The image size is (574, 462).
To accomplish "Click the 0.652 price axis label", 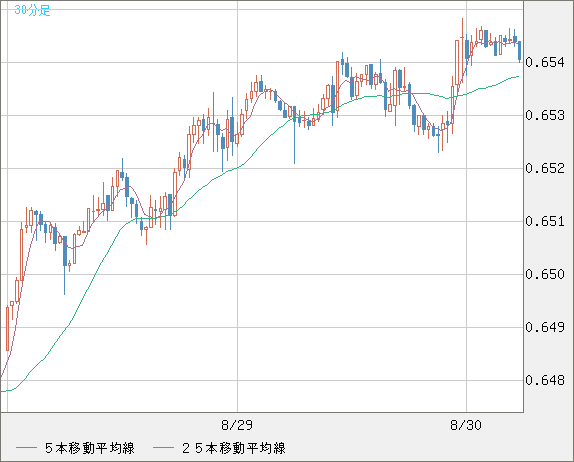I will 545,168.
